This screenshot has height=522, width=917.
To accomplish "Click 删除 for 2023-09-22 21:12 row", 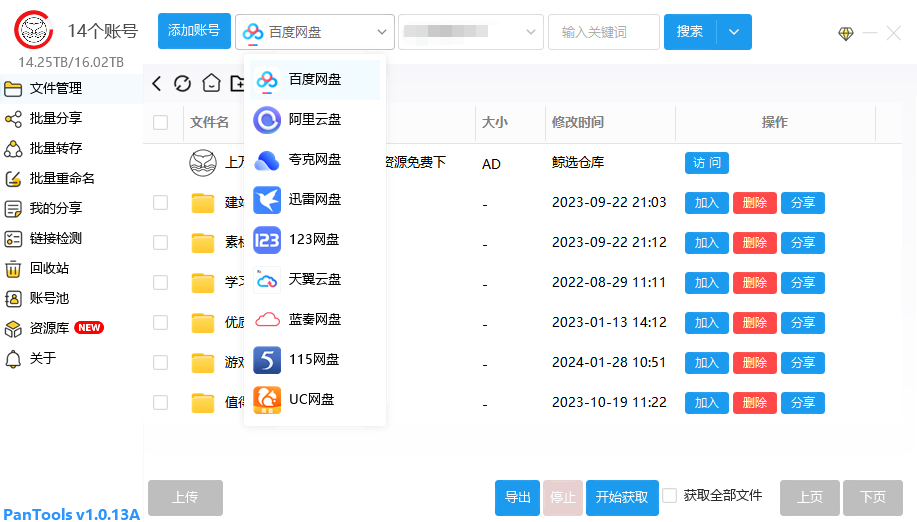I will coord(754,243).
